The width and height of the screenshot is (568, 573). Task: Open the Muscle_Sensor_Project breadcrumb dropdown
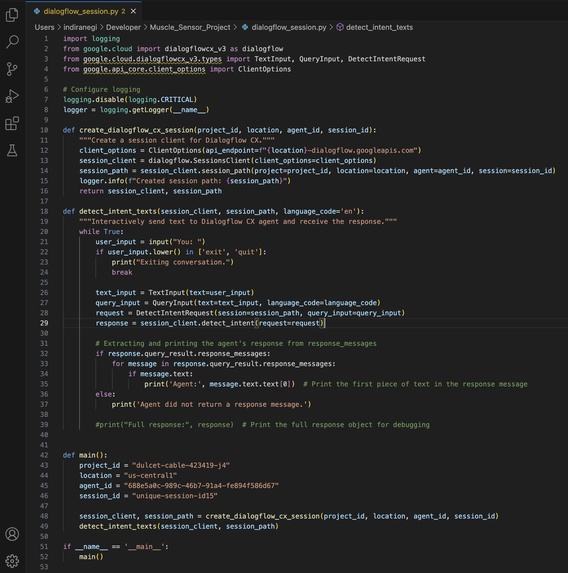point(190,27)
